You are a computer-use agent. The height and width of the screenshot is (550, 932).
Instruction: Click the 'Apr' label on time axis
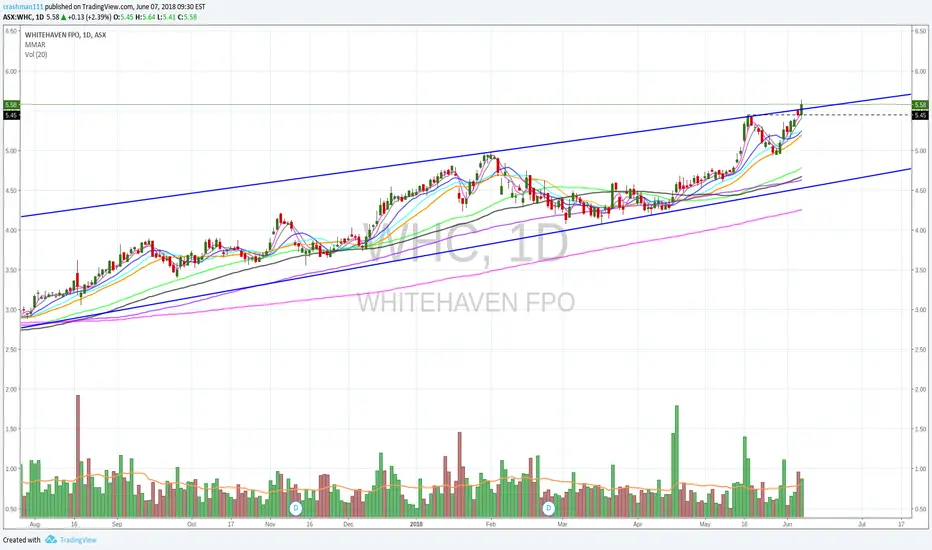tap(638, 524)
